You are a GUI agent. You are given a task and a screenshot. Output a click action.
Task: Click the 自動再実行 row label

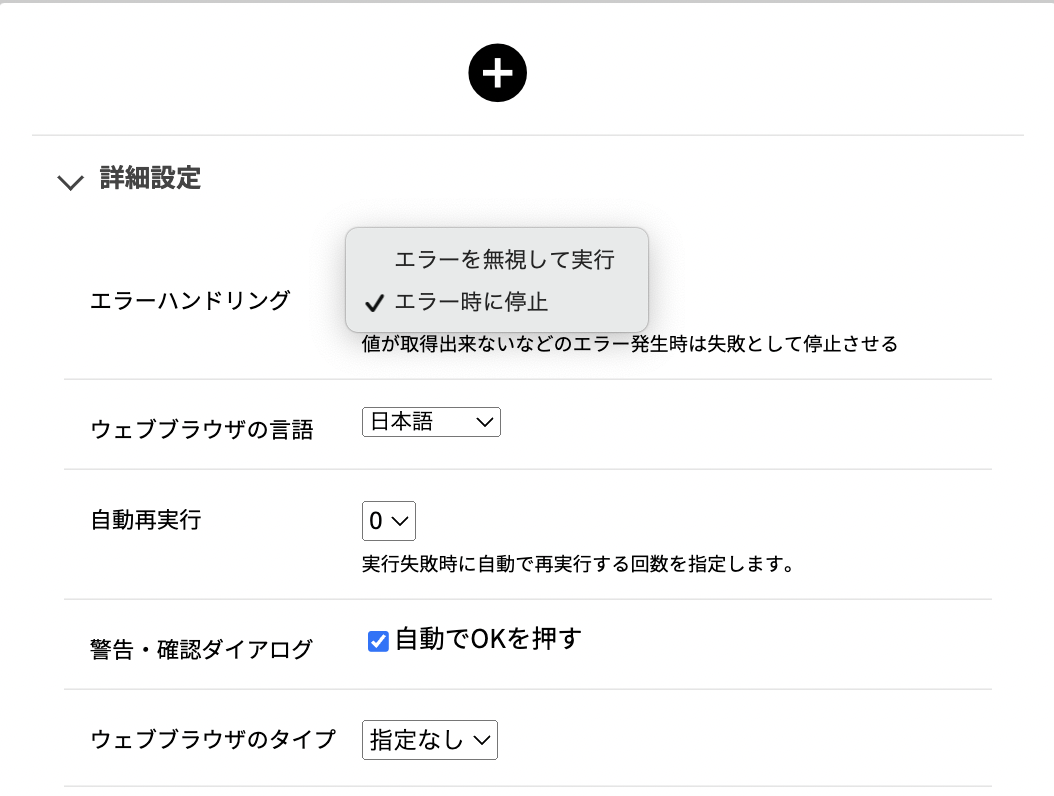146,520
